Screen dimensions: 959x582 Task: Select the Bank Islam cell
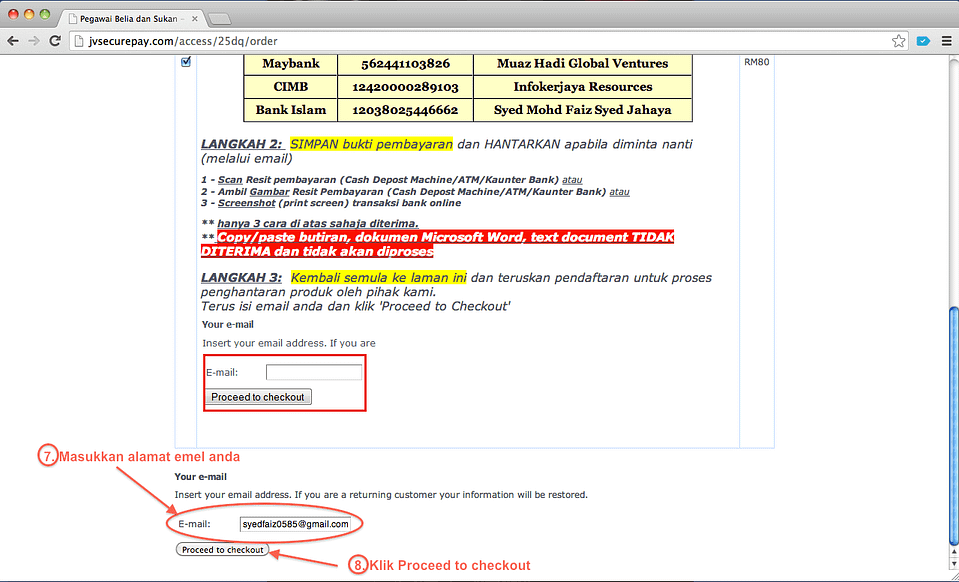291,110
